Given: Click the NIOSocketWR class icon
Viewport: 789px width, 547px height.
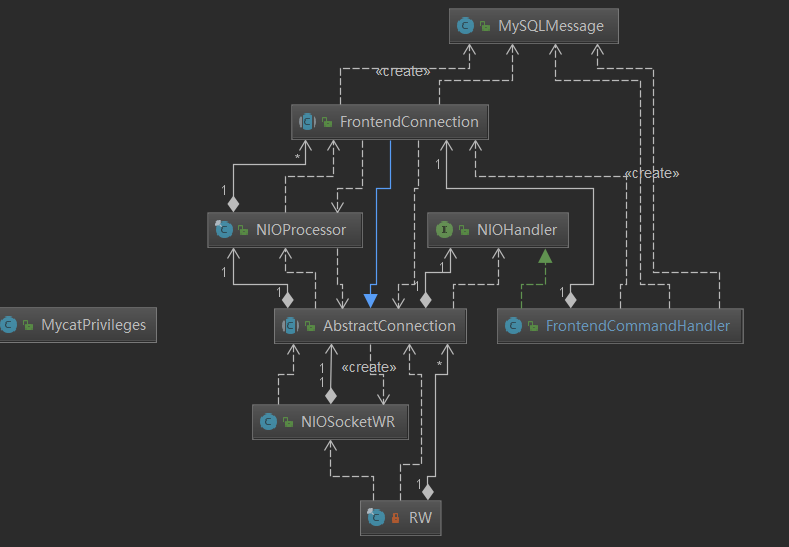Looking at the screenshot, I should pos(268,422).
